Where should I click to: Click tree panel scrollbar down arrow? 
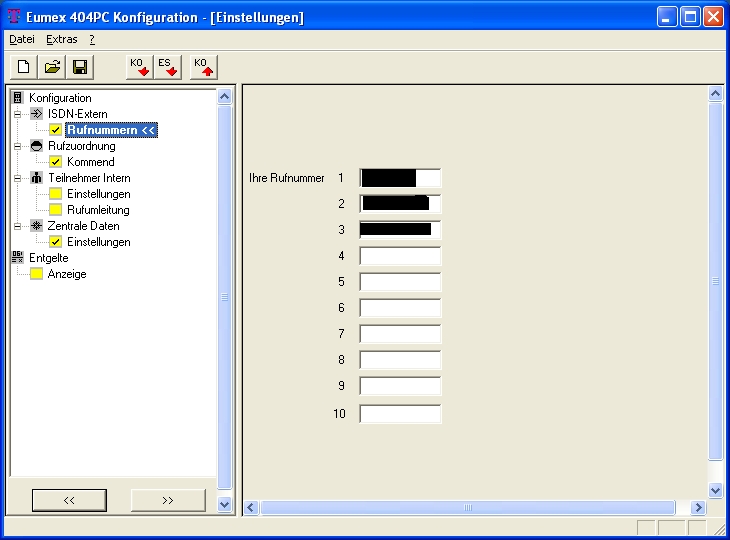pyautogui.click(x=224, y=504)
